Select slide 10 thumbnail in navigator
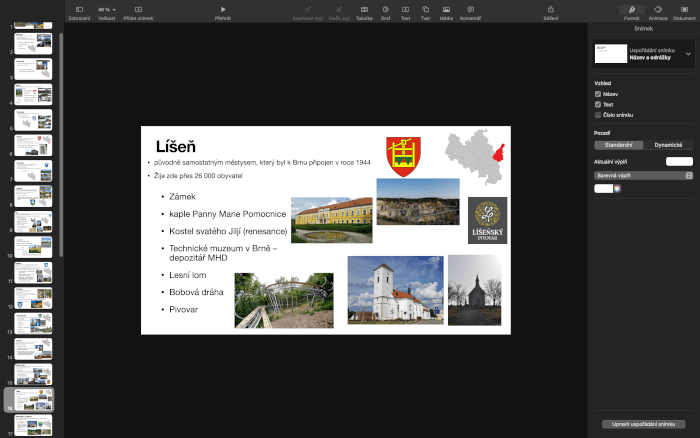 click(x=33, y=247)
